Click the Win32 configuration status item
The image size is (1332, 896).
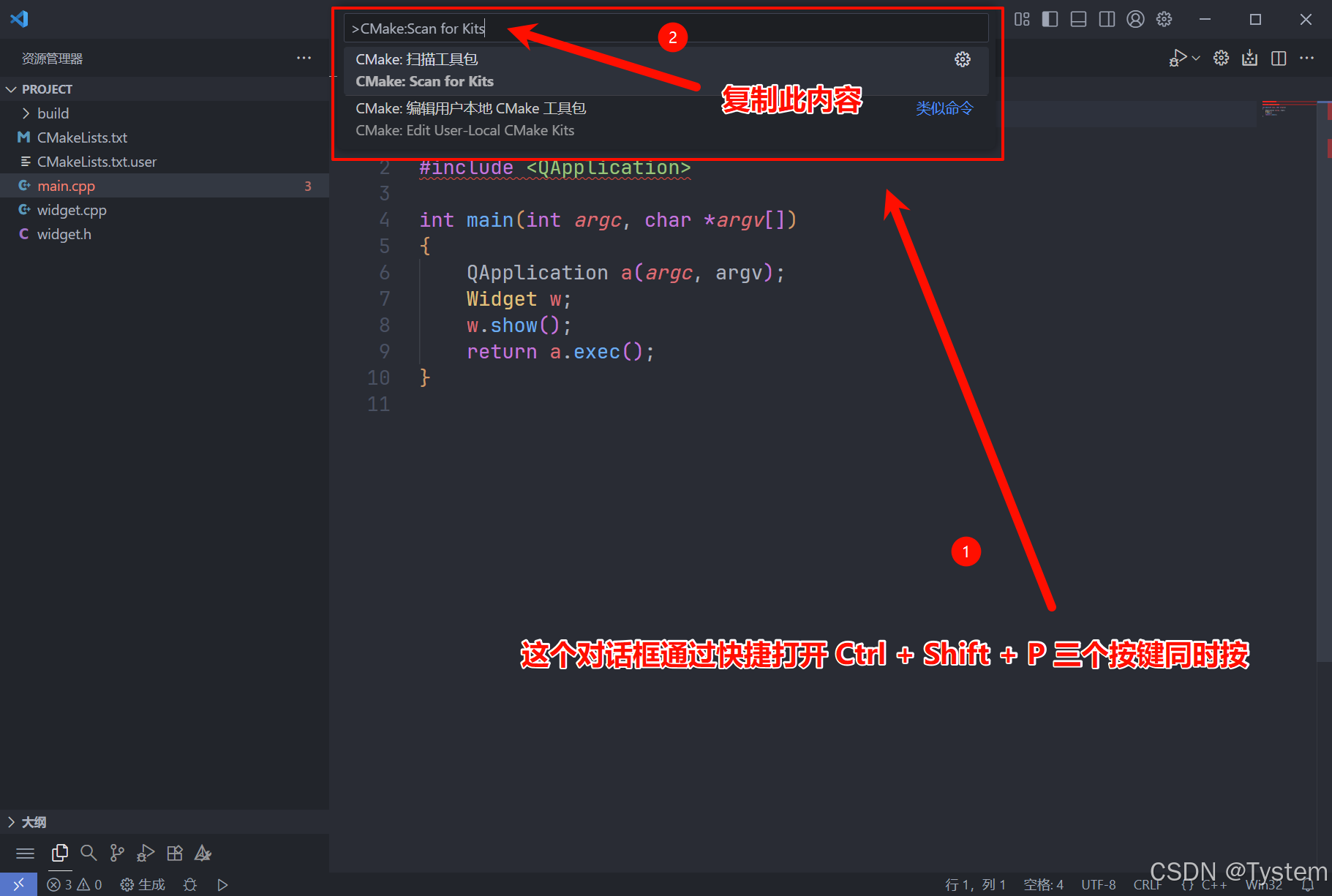pyautogui.click(x=1264, y=884)
